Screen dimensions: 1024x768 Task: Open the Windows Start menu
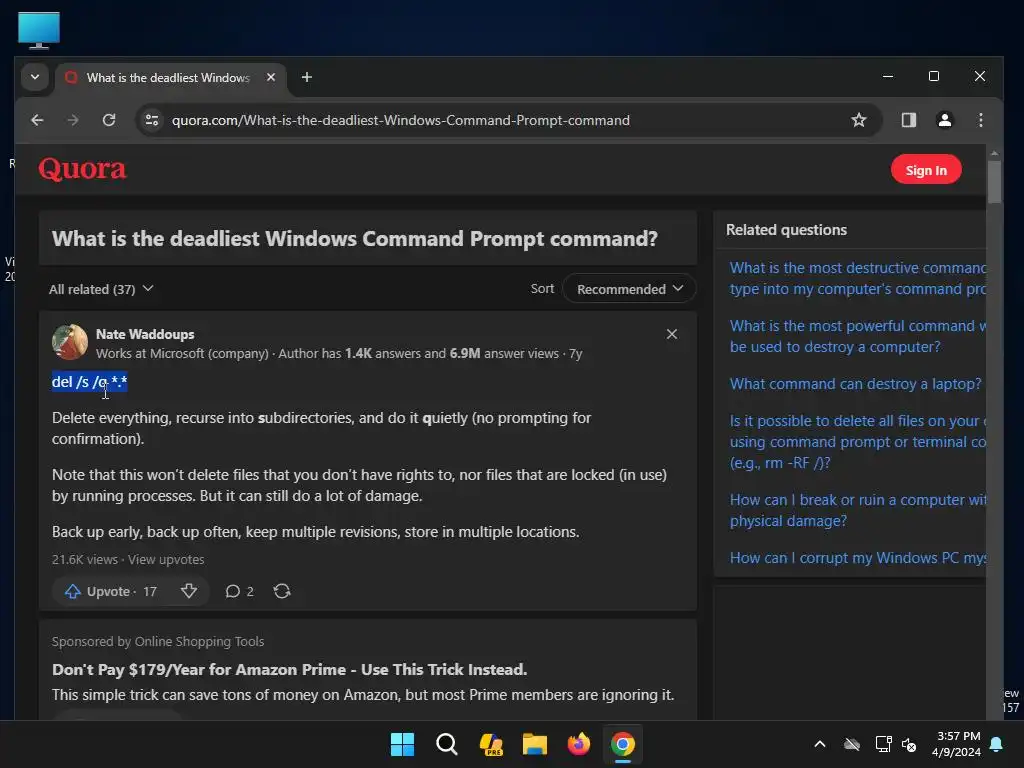pos(402,744)
